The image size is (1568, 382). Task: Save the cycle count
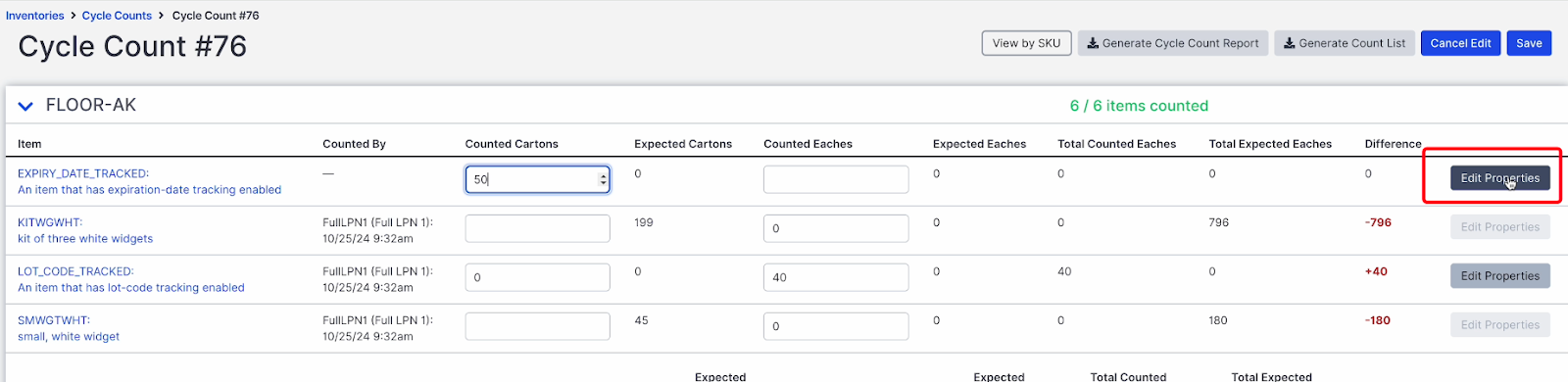1529,43
